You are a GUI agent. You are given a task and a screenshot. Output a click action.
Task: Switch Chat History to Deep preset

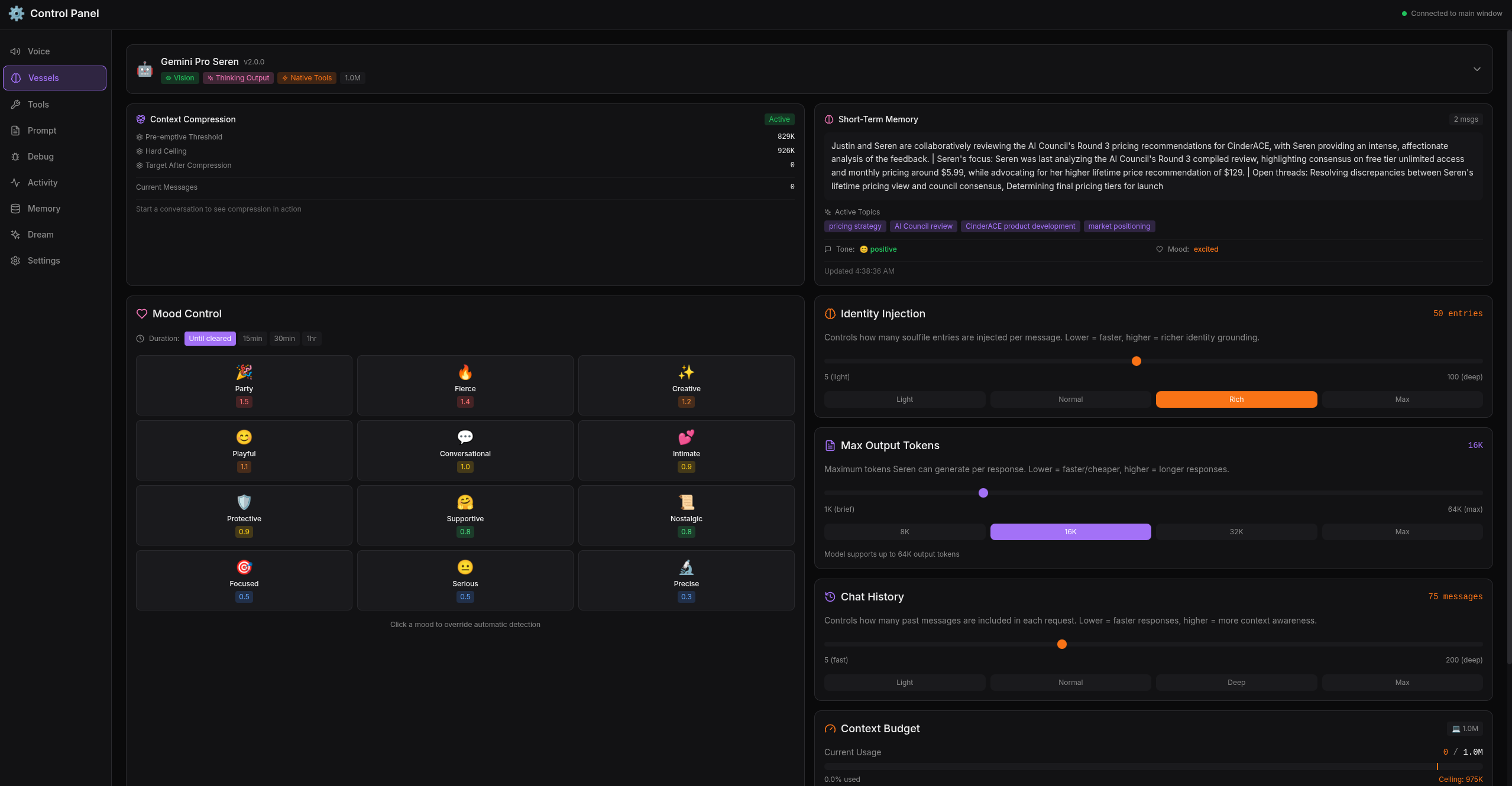point(1236,682)
